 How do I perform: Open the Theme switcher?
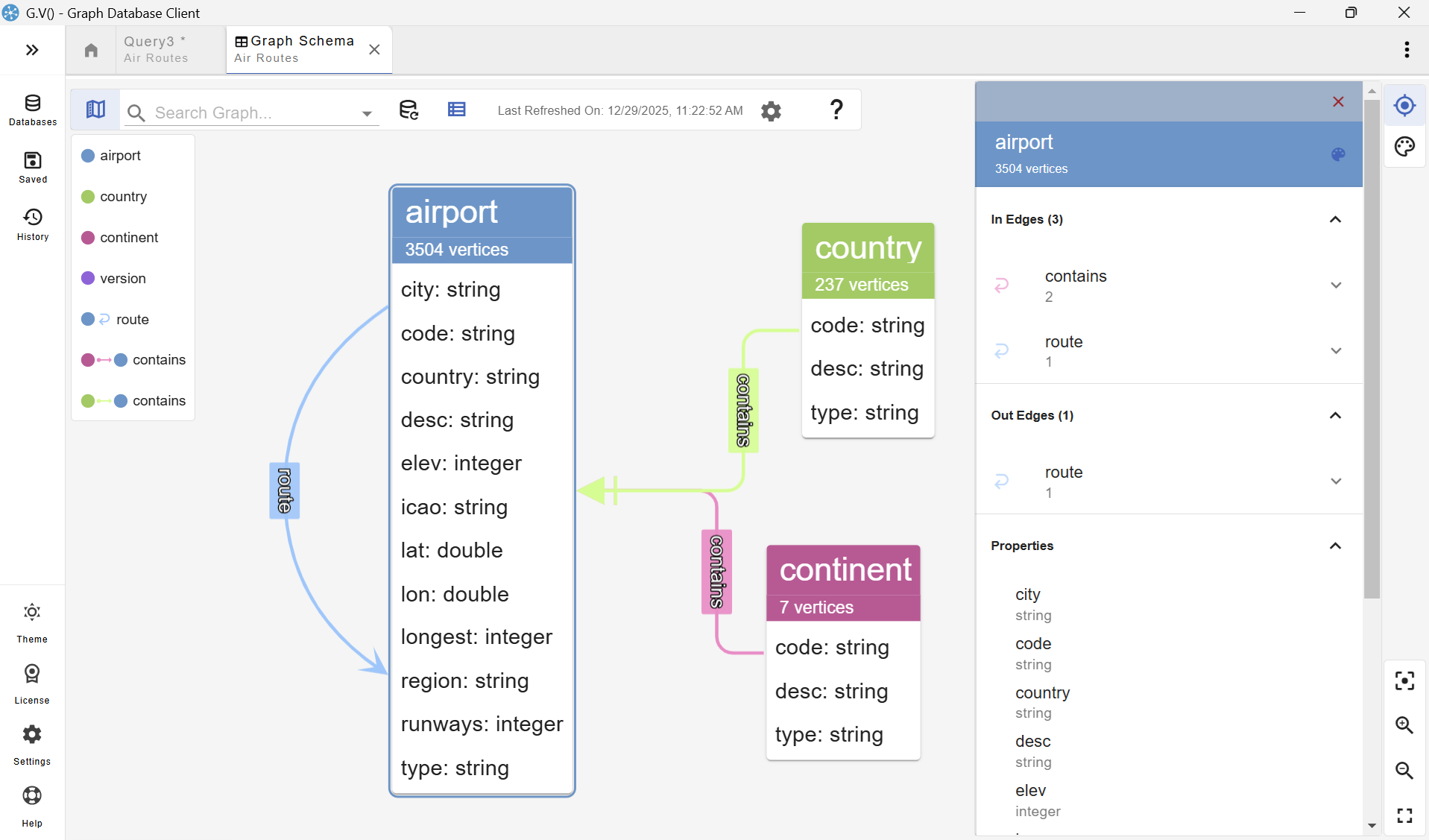click(x=32, y=621)
